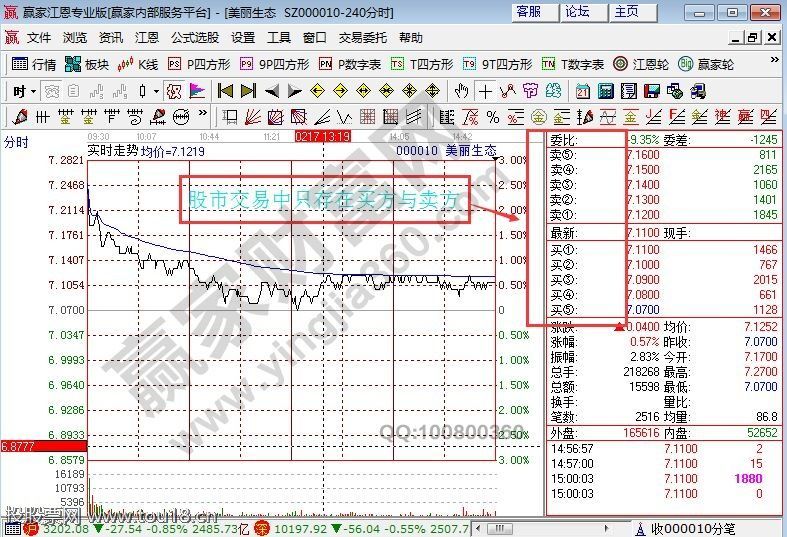Open the P四方形 square tool
787x537 pixels.
[x=199, y=64]
